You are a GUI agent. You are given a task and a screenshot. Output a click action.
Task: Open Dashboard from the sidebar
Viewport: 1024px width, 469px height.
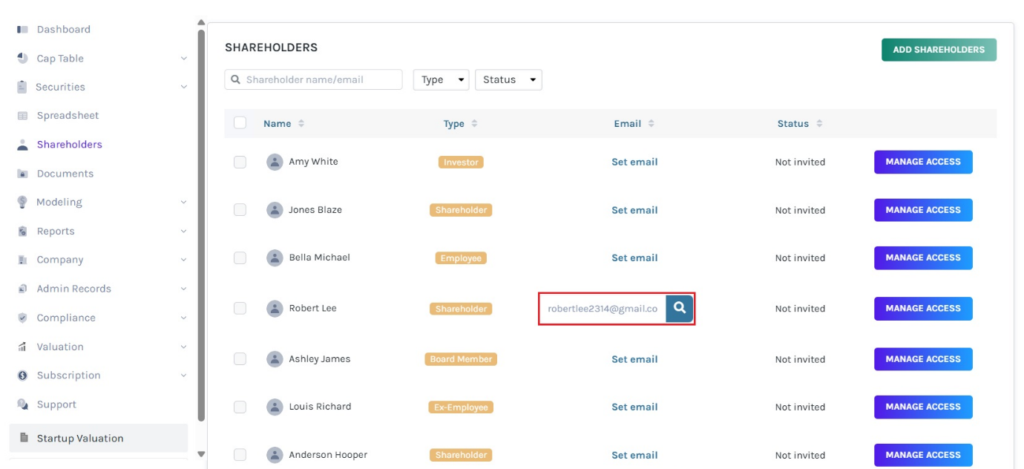click(x=63, y=29)
